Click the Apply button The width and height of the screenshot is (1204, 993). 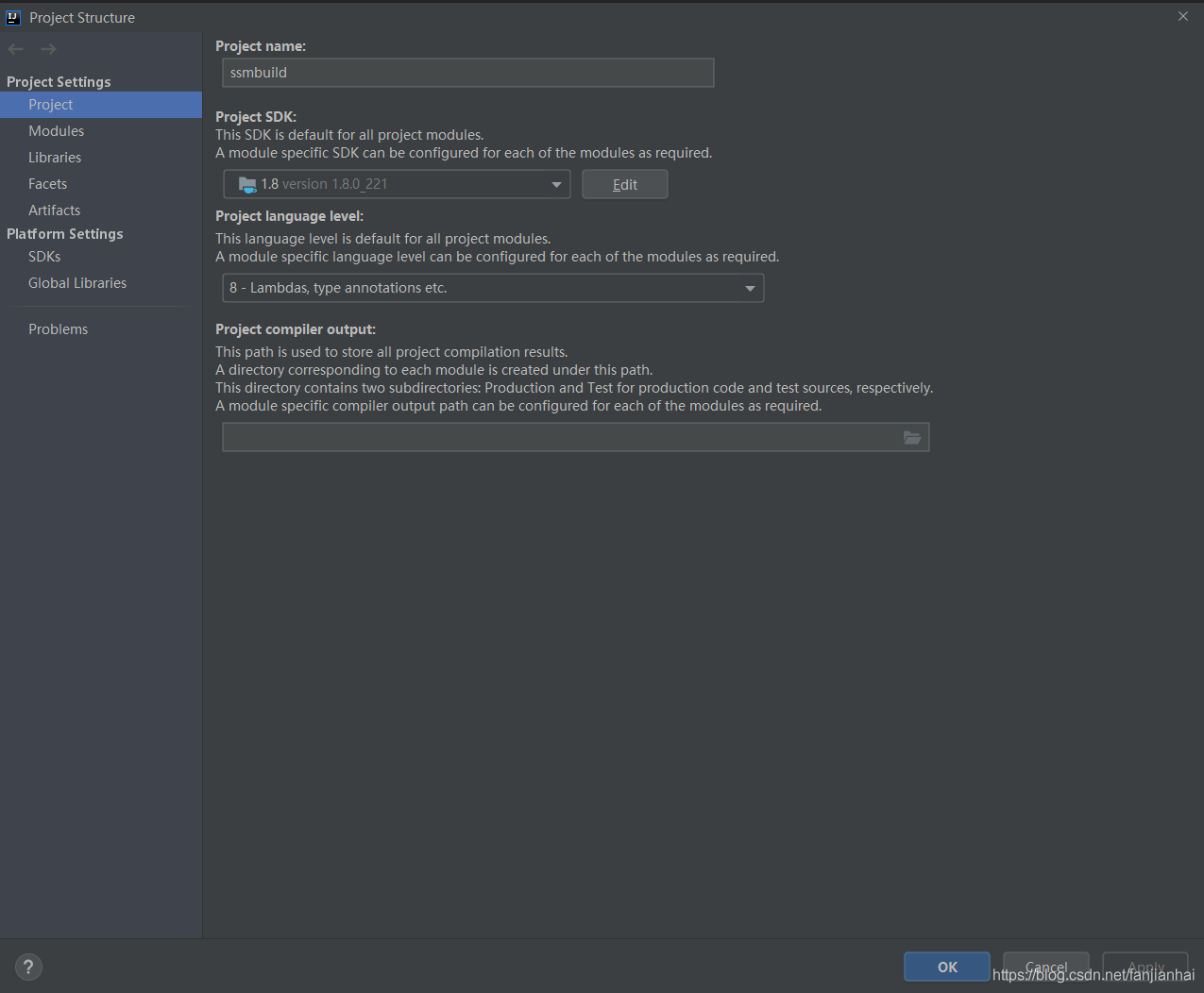1145,967
